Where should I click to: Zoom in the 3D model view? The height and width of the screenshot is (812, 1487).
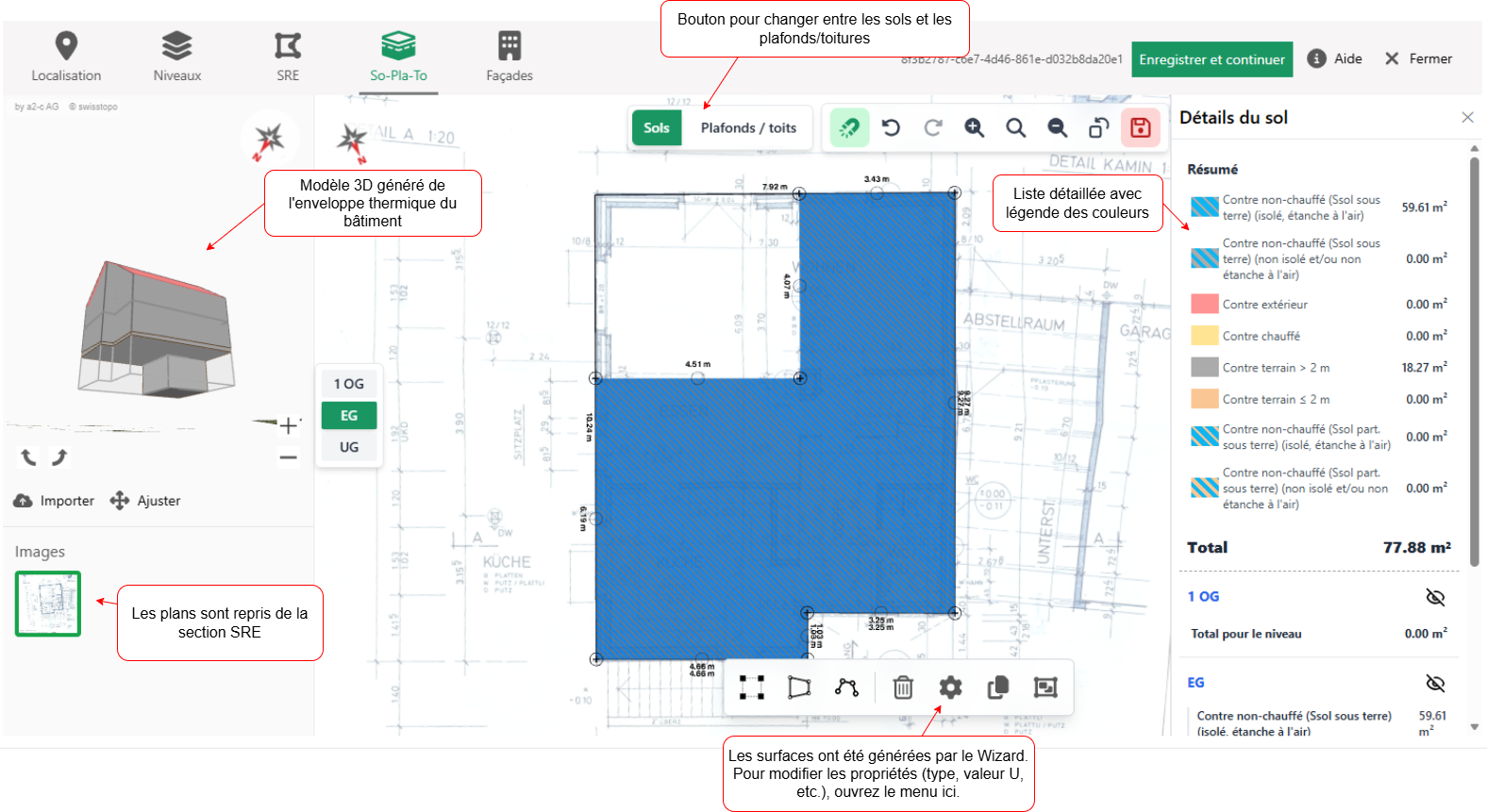pos(289,425)
